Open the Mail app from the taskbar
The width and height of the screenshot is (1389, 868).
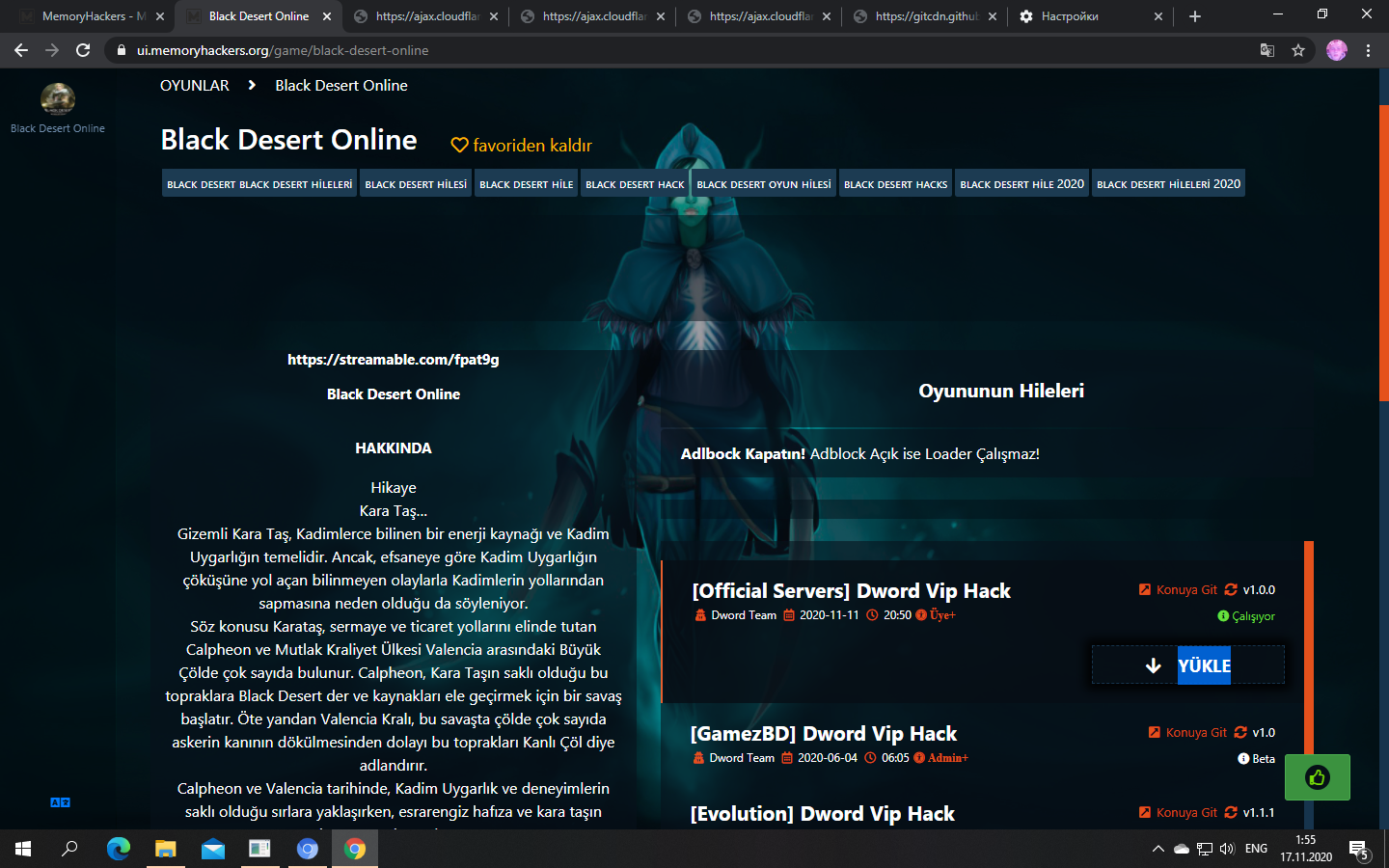click(x=213, y=849)
